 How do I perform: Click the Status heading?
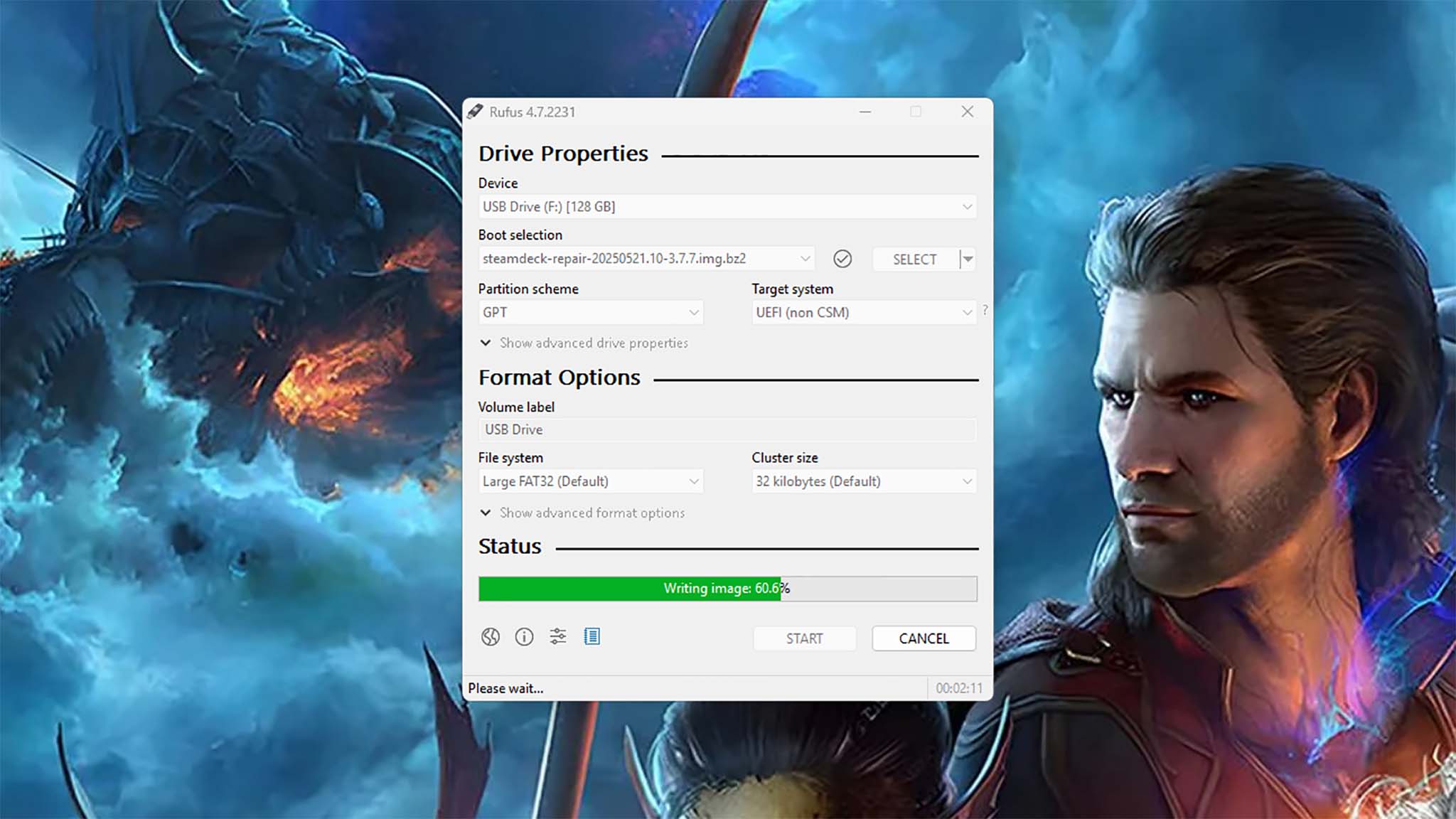click(510, 547)
